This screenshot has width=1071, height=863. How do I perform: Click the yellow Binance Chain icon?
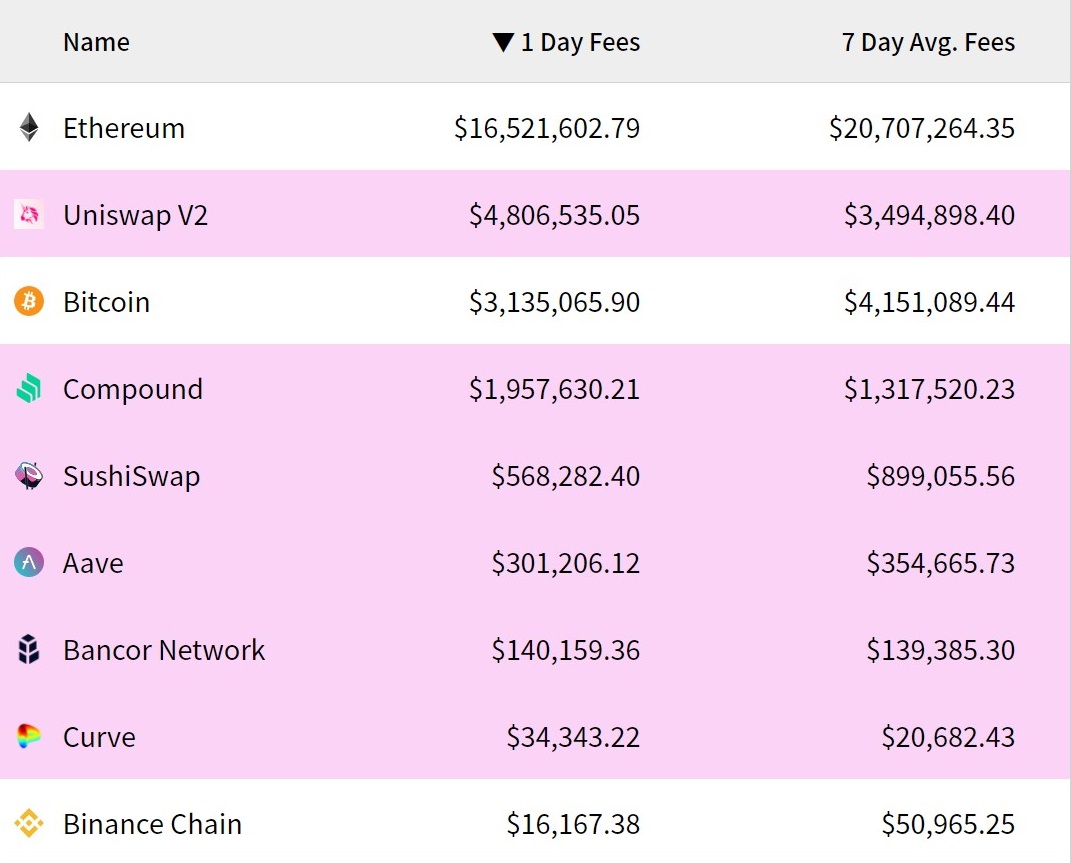pyautogui.click(x=29, y=824)
